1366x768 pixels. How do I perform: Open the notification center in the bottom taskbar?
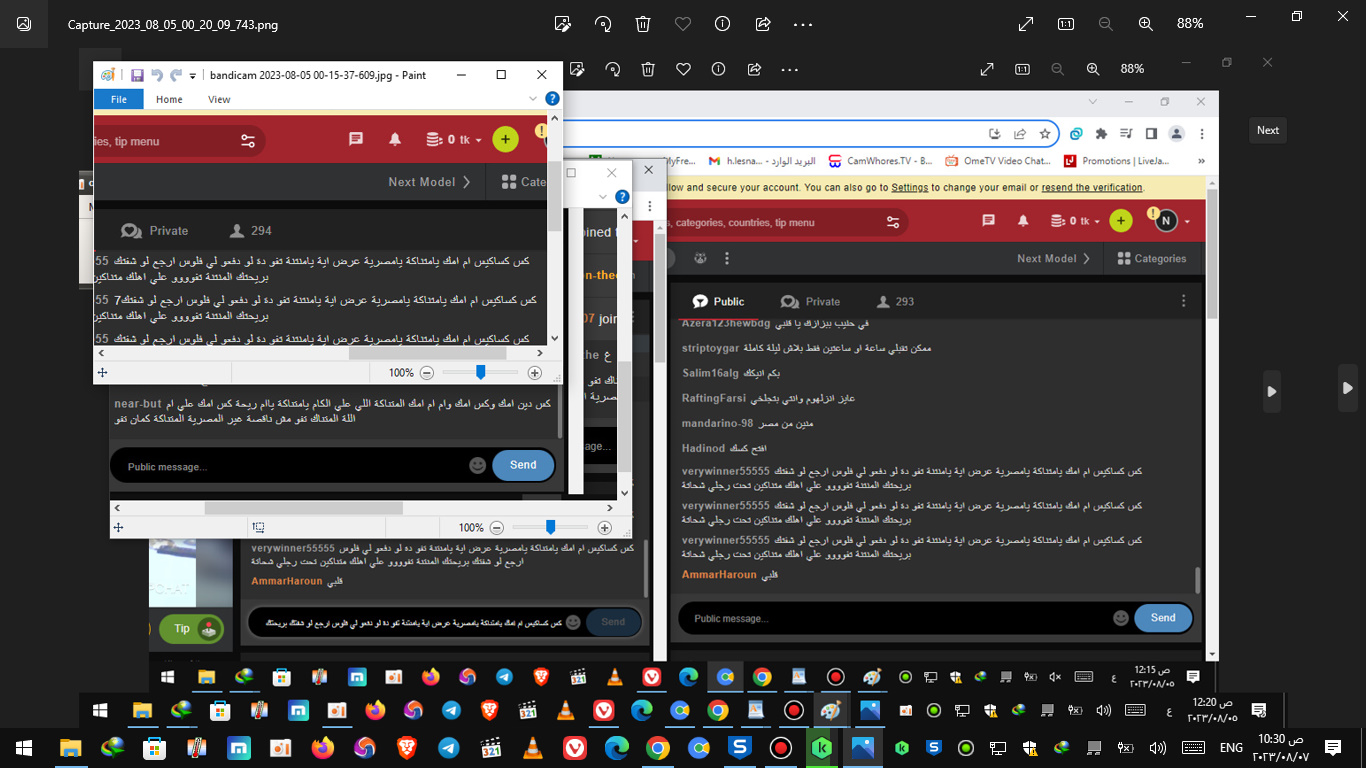(x=1332, y=748)
